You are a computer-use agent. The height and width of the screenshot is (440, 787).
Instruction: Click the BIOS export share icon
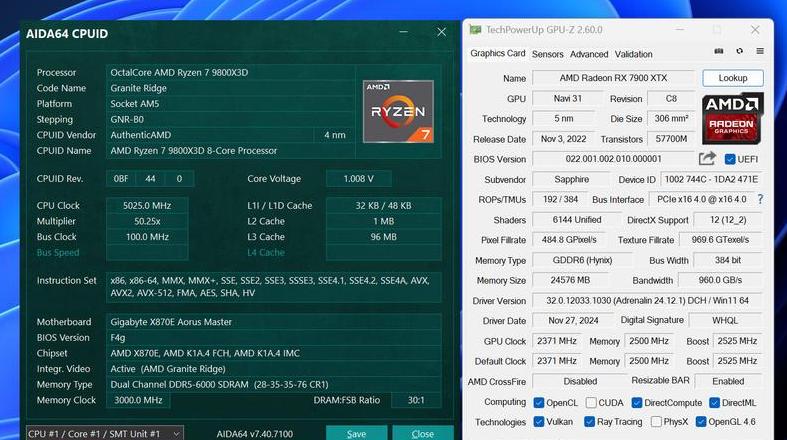coord(707,159)
